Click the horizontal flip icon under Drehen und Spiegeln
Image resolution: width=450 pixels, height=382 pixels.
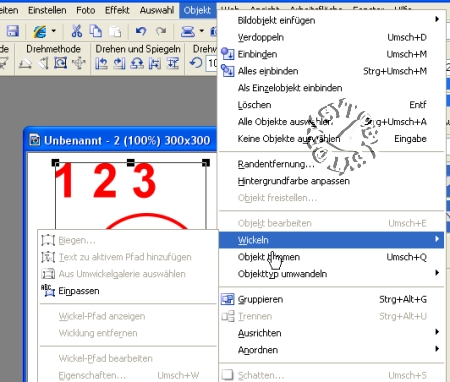coord(155,63)
